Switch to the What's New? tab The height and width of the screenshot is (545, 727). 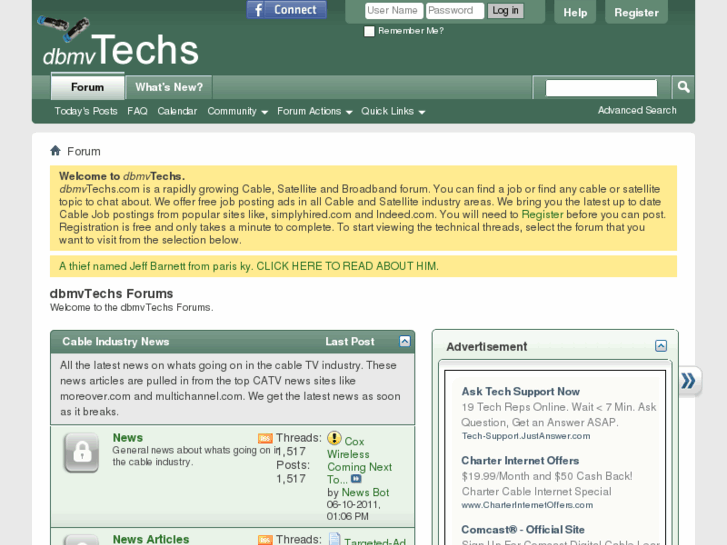[x=169, y=87]
